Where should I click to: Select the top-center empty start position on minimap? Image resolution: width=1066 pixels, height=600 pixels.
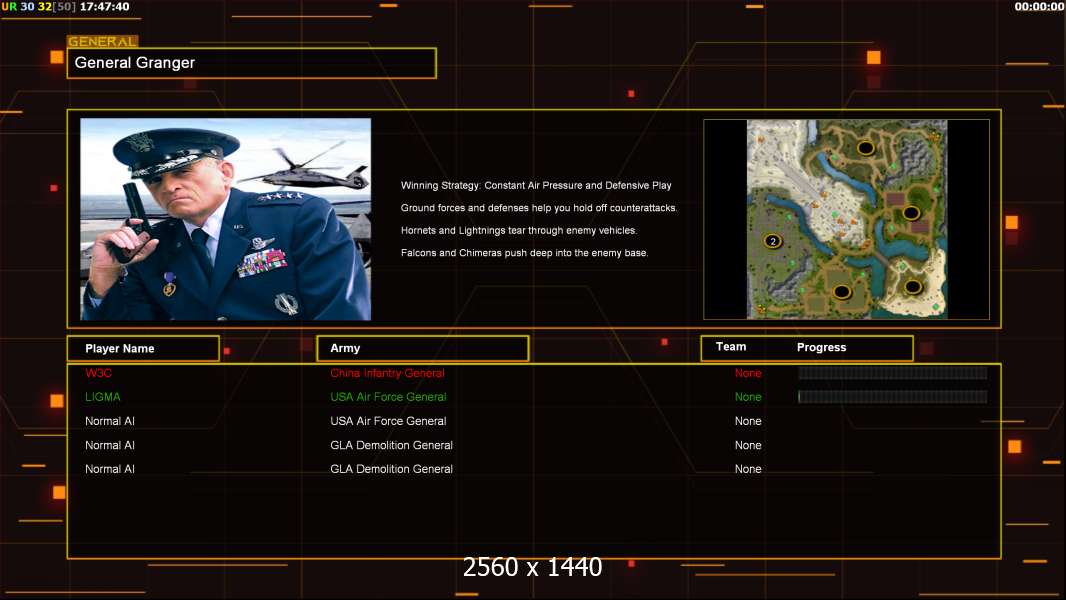(866, 148)
